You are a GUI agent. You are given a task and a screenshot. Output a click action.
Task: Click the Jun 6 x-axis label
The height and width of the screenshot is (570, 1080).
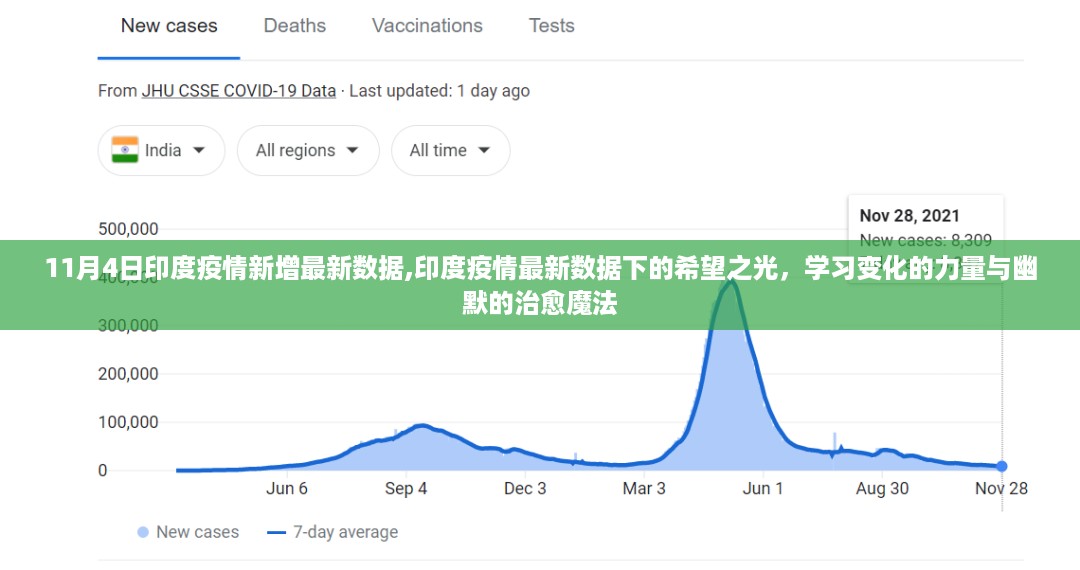(x=287, y=488)
